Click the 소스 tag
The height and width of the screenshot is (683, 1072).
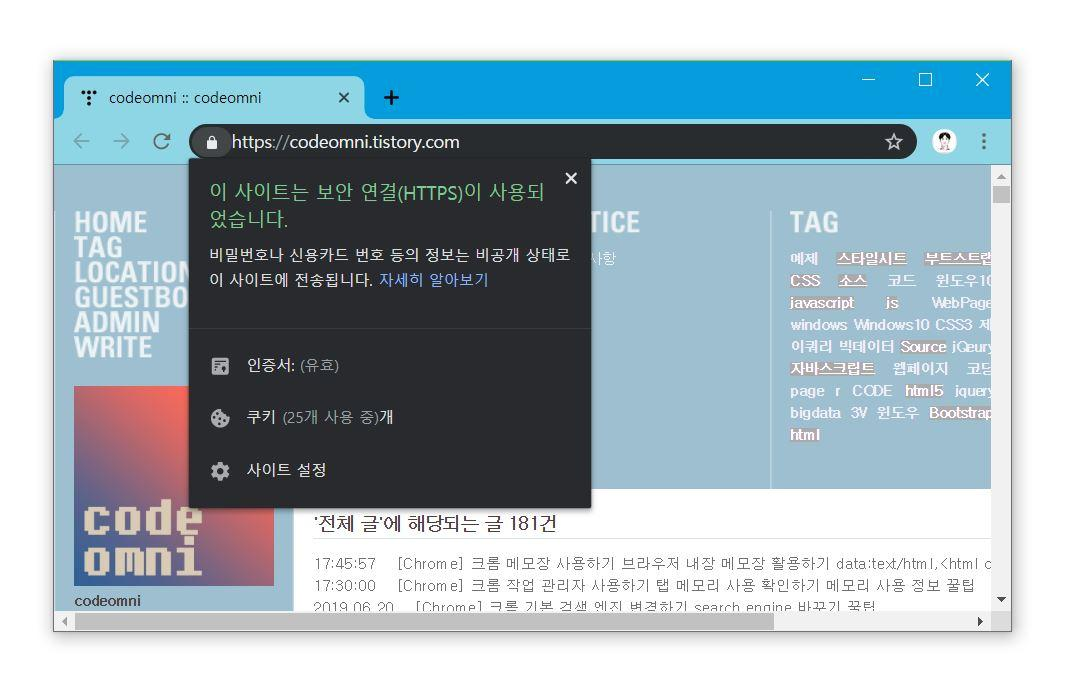[x=853, y=281]
